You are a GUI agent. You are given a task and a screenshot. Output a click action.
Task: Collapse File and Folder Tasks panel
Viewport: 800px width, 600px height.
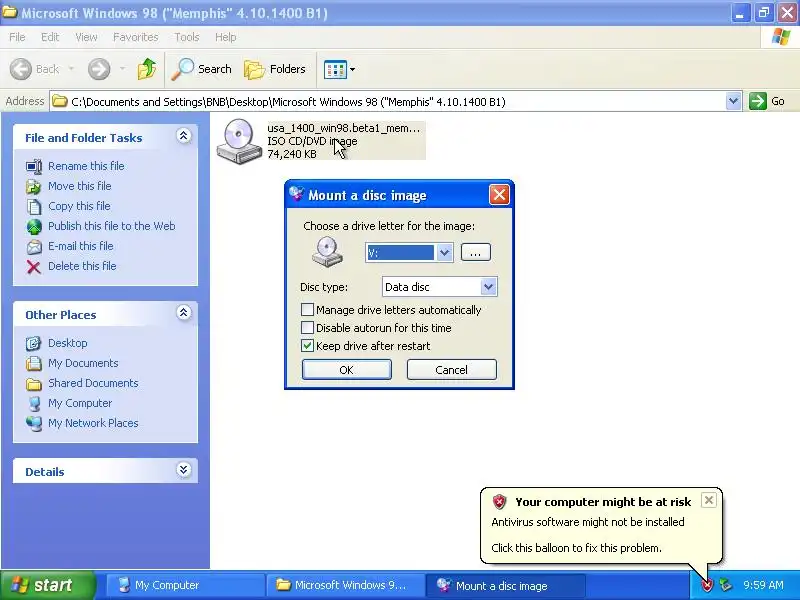184,136
